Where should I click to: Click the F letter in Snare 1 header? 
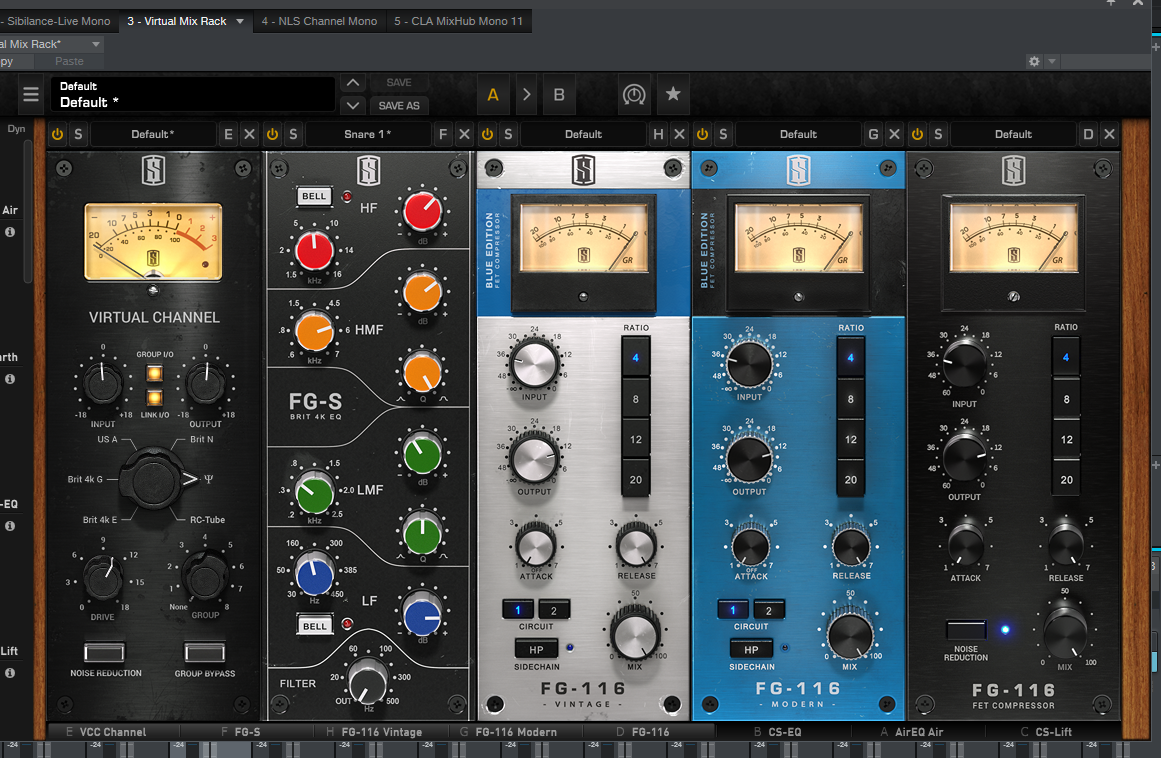443,134
